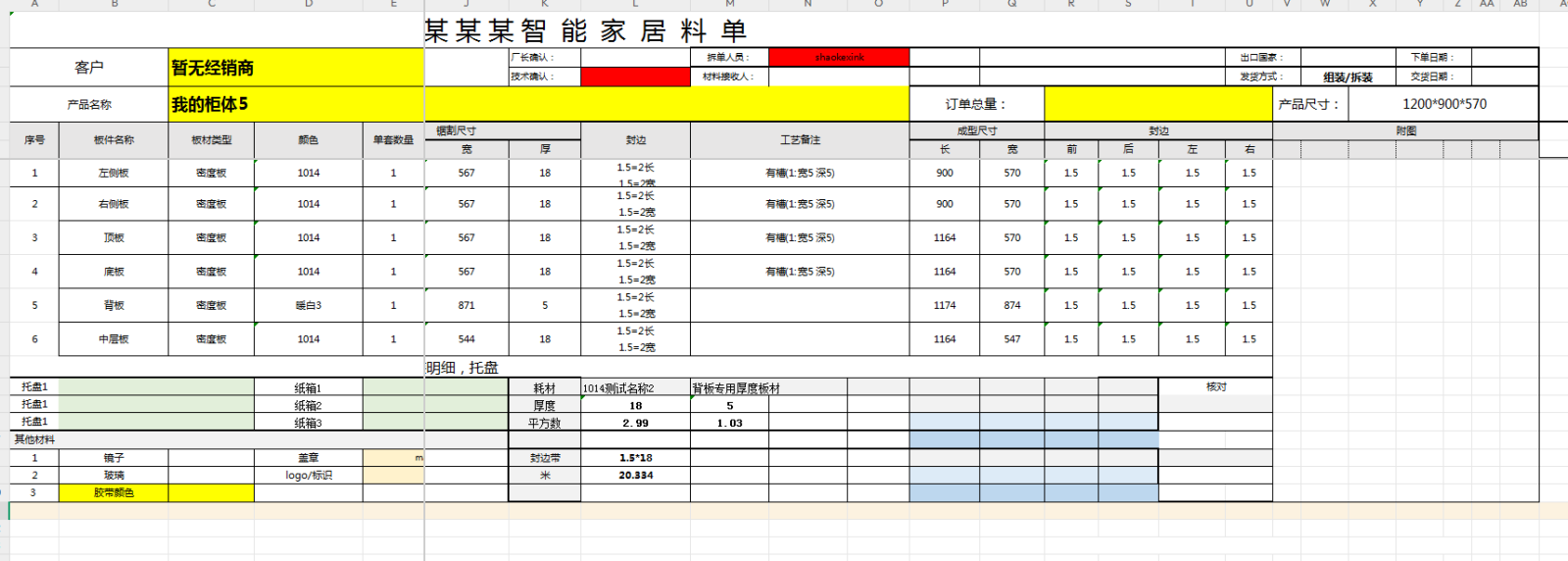Select the finished width 874 cell

(1012, 305)
